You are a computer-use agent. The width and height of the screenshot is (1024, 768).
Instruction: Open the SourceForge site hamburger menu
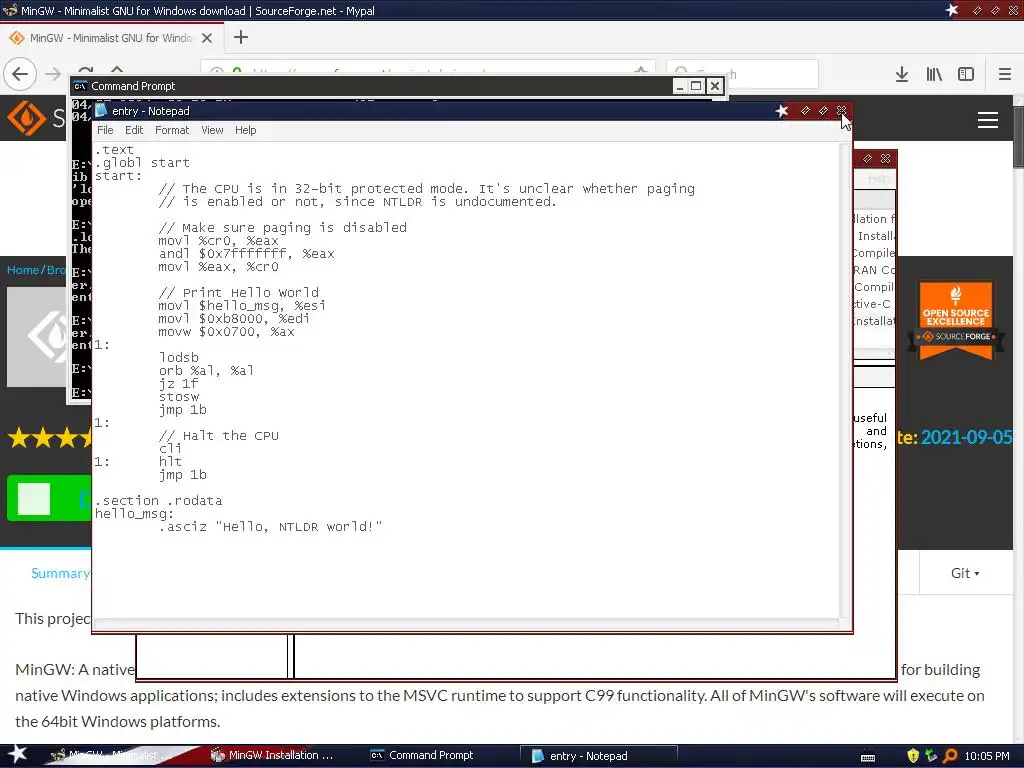987,120
